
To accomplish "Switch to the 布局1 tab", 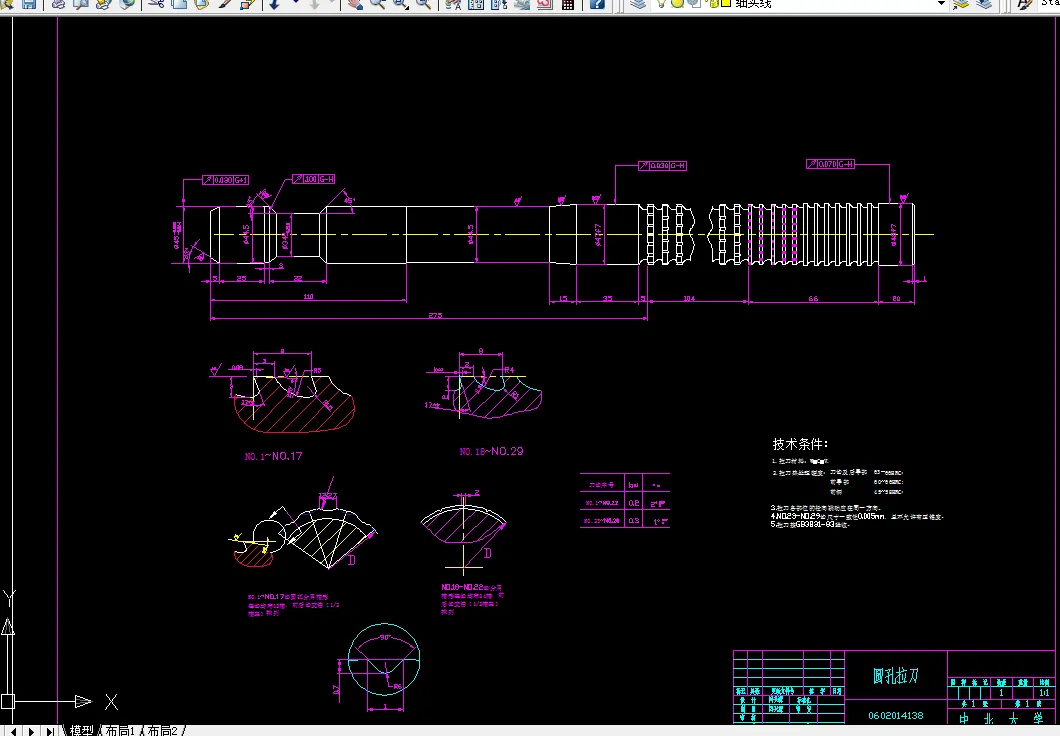I will (x=120, y=731).
